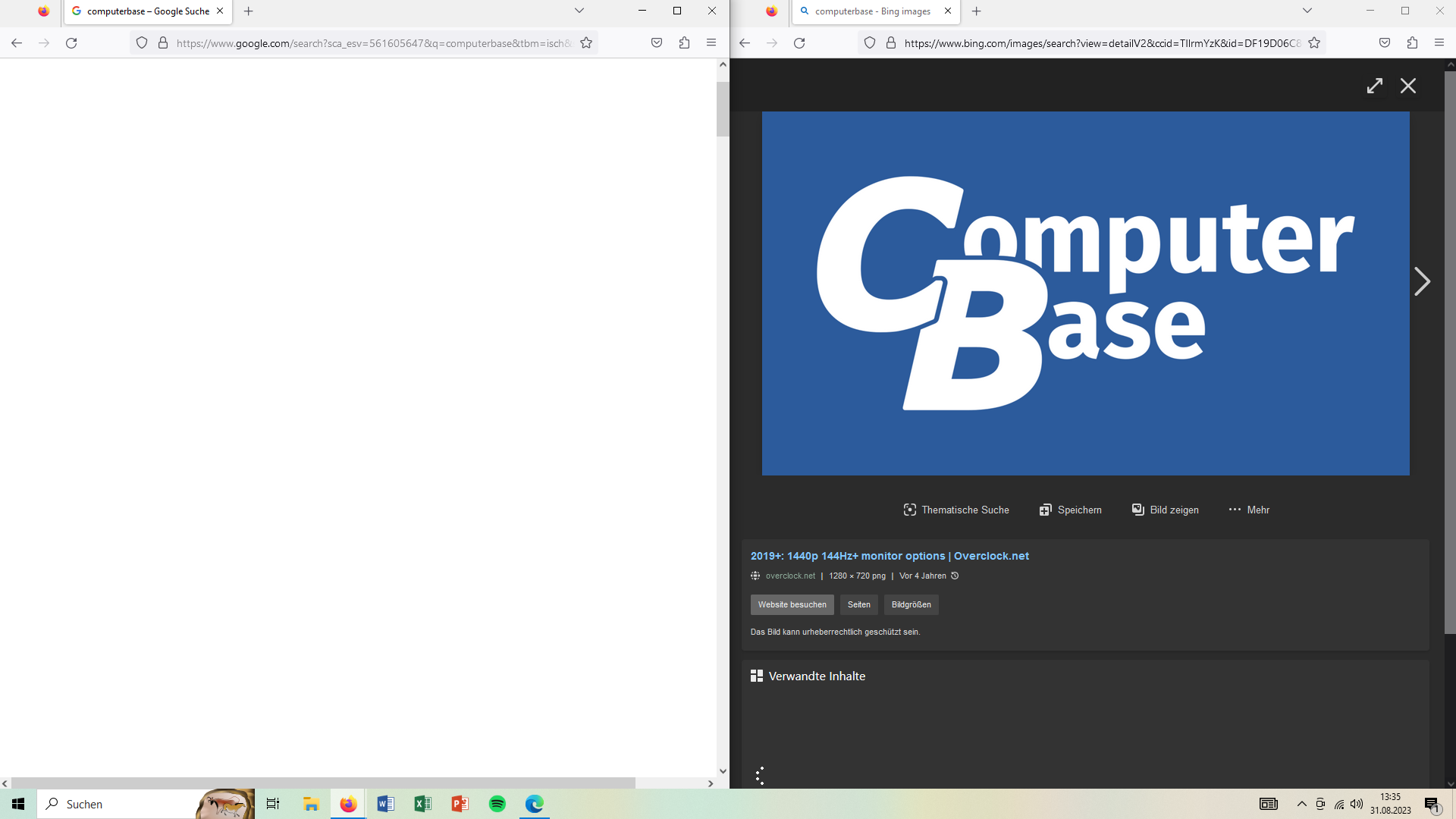Go to next image with right chevron
The image size is (1456, 819).
tap(1421, 281)
